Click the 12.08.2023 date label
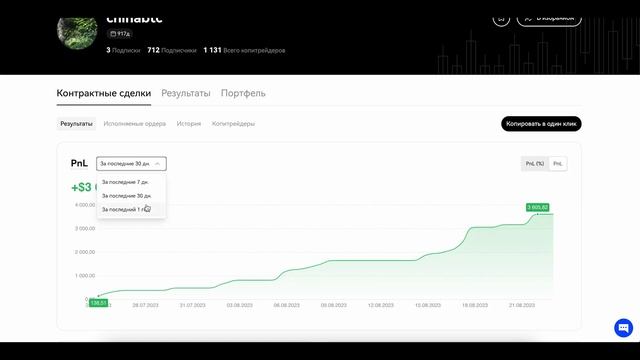 [381, 305]
